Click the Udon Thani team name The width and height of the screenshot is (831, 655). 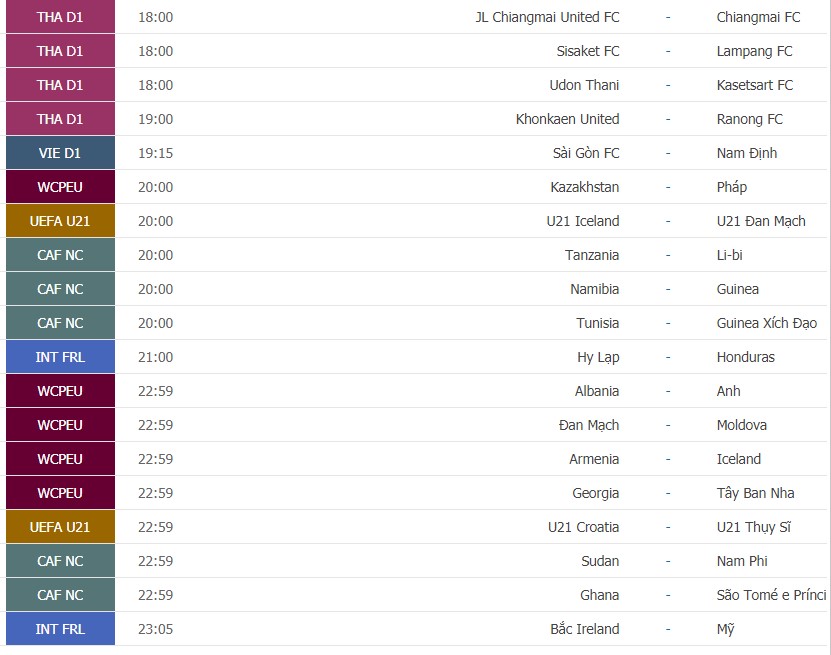(x=584, y=85)
